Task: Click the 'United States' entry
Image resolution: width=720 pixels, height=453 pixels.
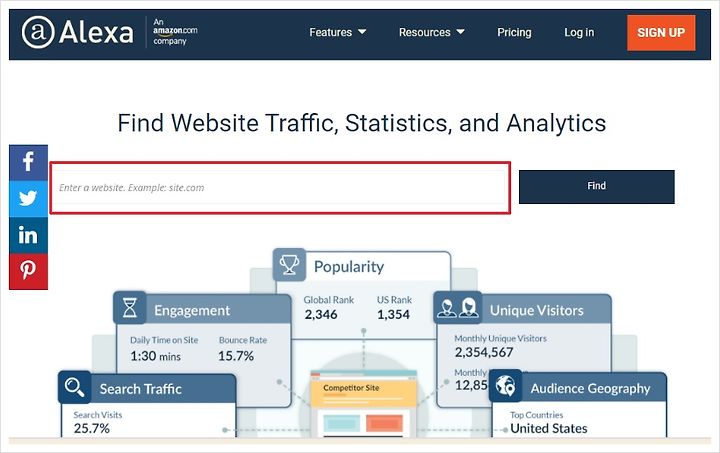Action: tap(549, 429)
